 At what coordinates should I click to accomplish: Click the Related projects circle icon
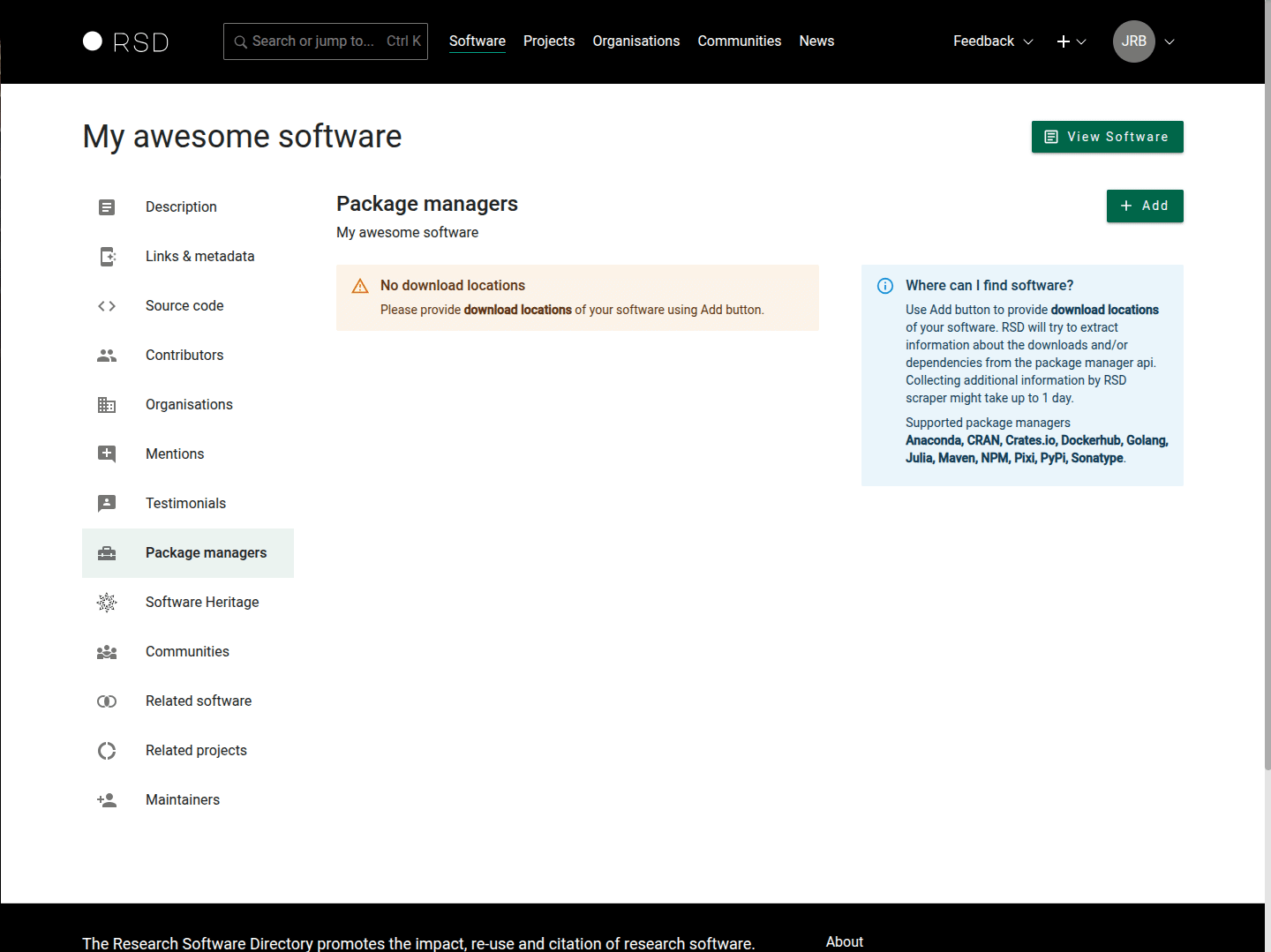107,751
